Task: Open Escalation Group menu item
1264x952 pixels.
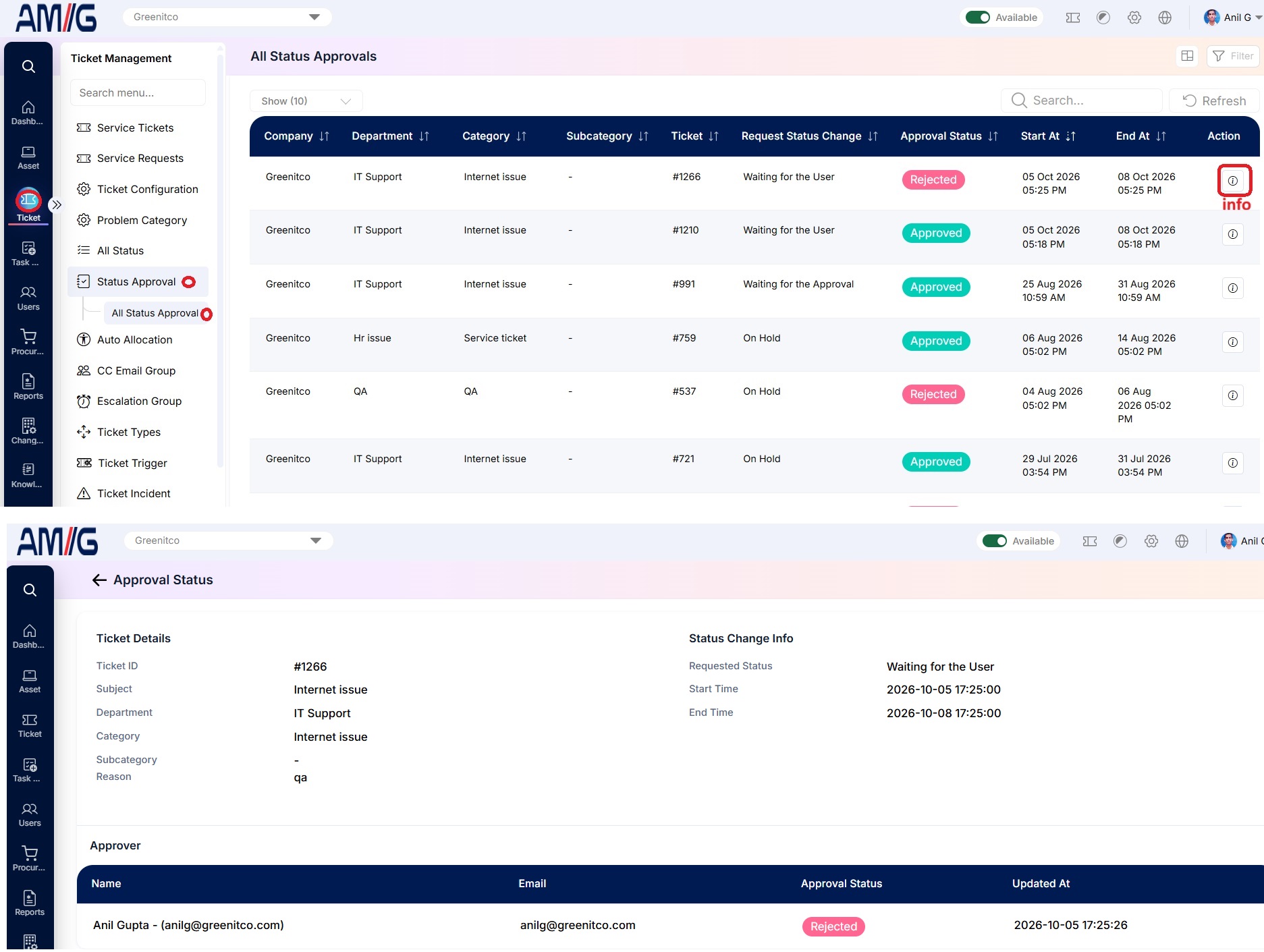Action: (139, 401)
